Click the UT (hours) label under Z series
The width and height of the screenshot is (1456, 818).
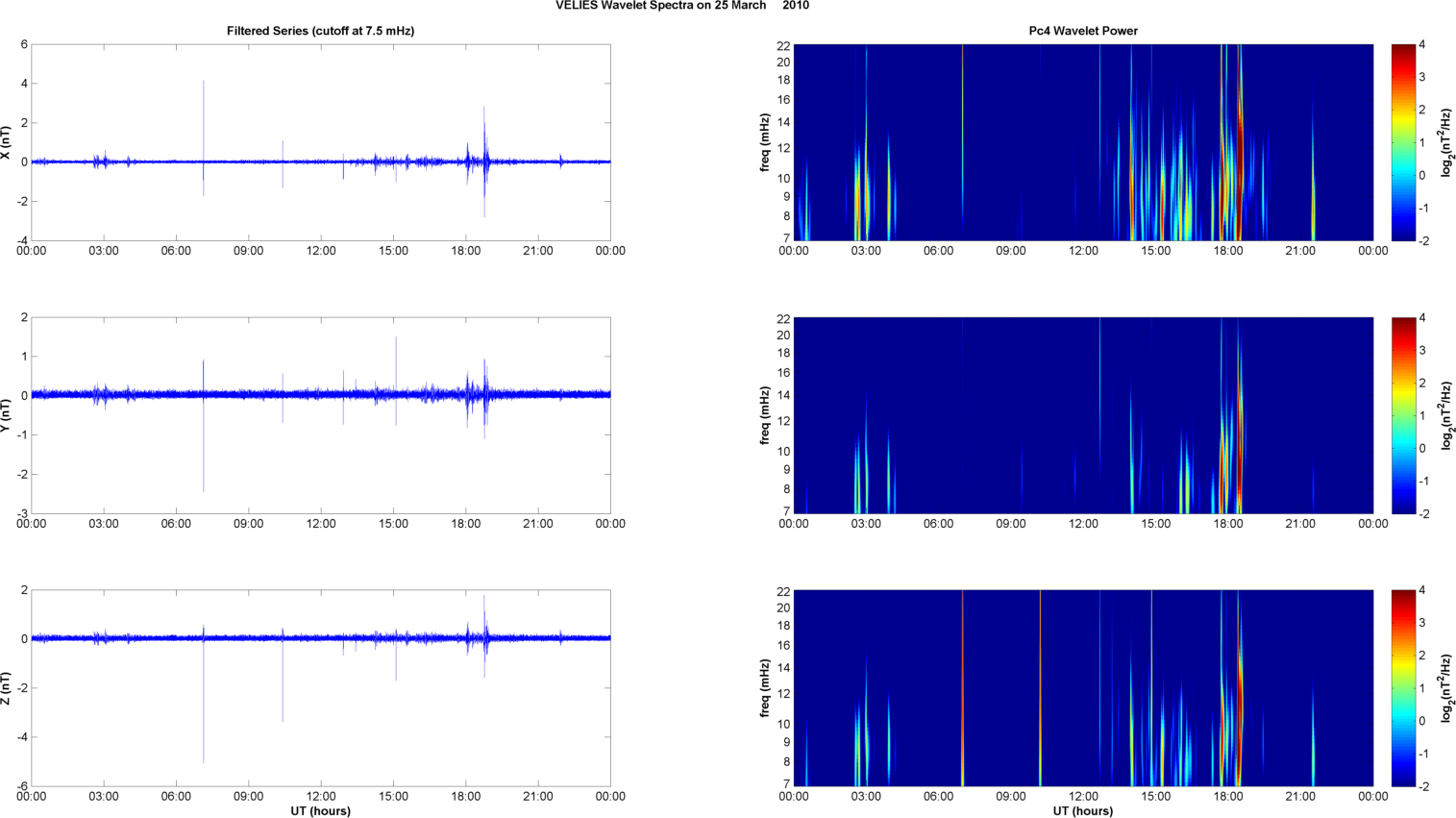pyautogui.click(x=321, y=811)
